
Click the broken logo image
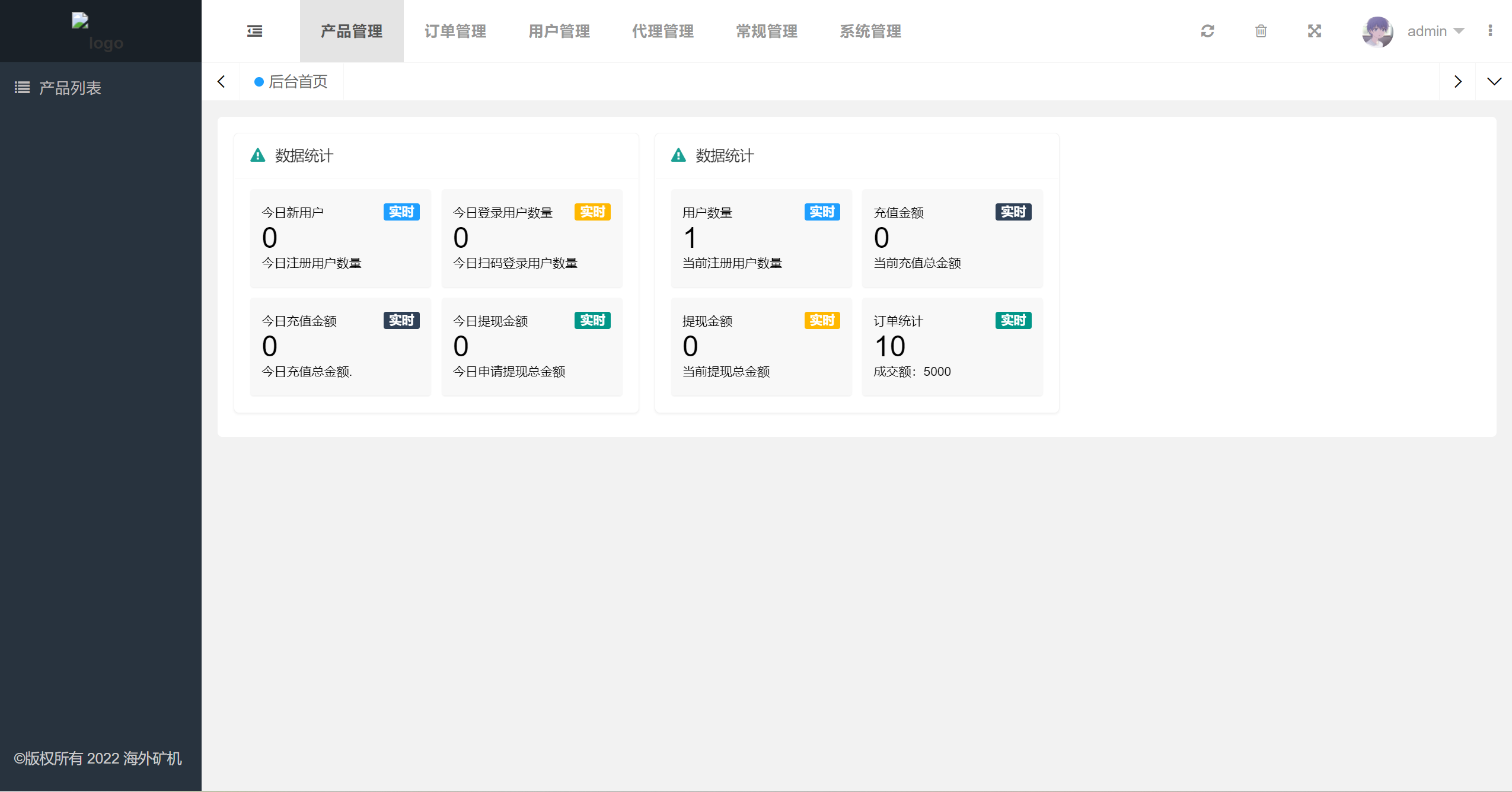coord(80,21)
